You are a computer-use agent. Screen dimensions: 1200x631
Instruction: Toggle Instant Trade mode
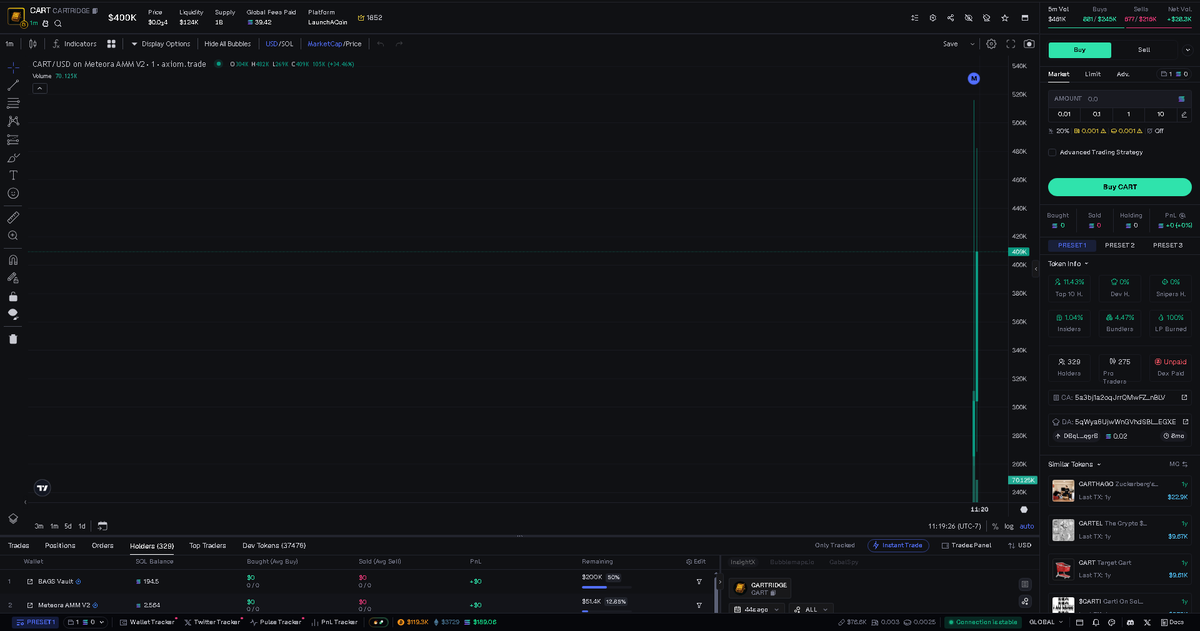point(898,545)
